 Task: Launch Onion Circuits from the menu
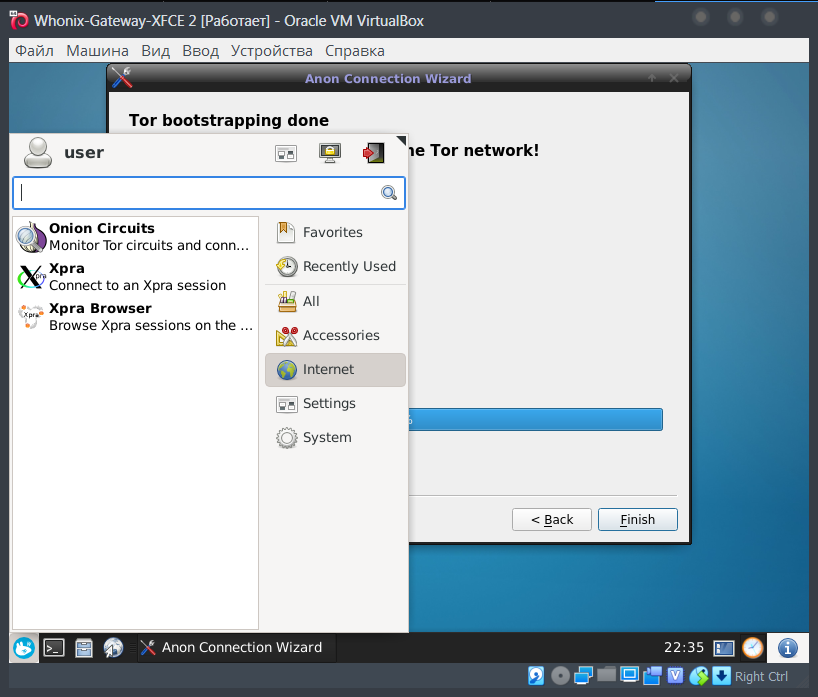pos(134,237)
